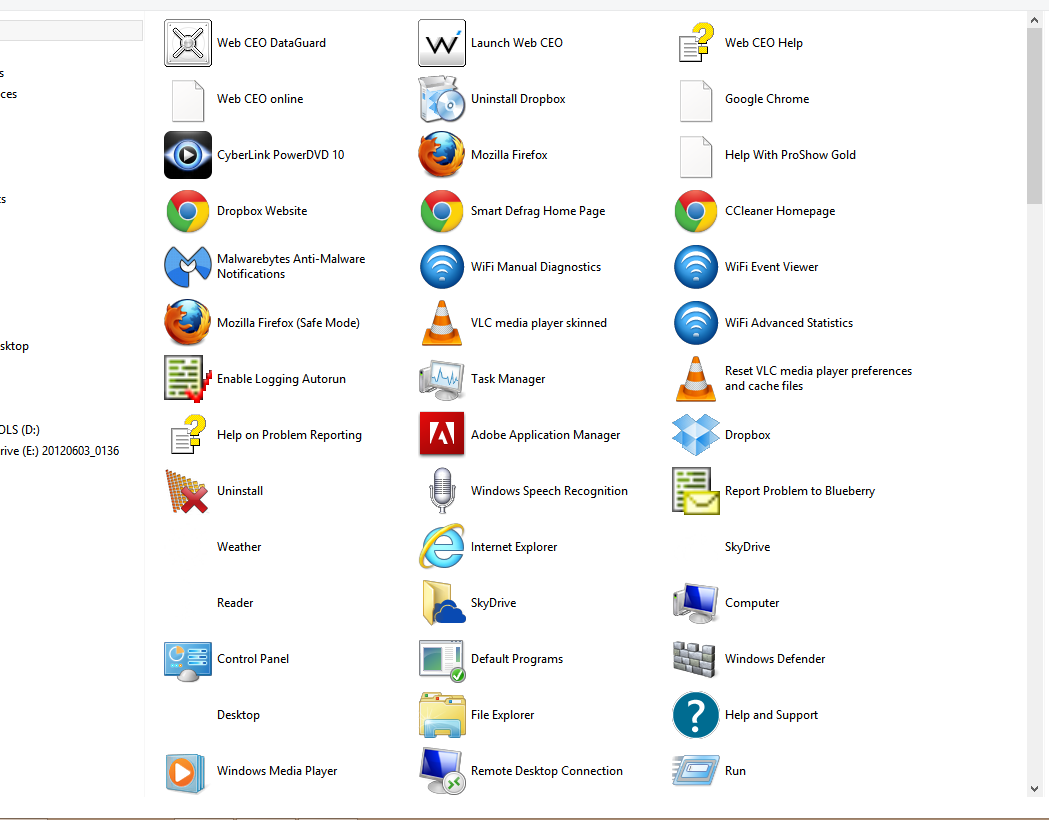Viewport: 1049px width, 820px height.
Task: Click the Desktop label
Action: [x=238, y=715]
